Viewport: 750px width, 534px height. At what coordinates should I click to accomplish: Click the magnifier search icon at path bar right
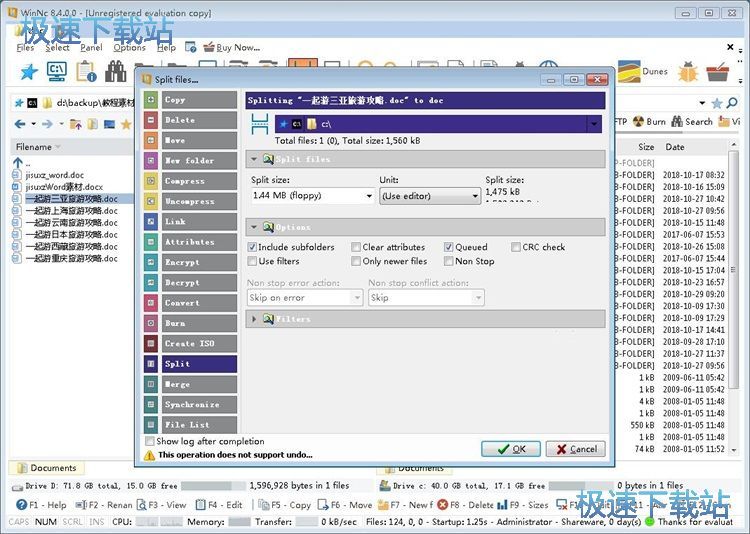click(732, 102)
